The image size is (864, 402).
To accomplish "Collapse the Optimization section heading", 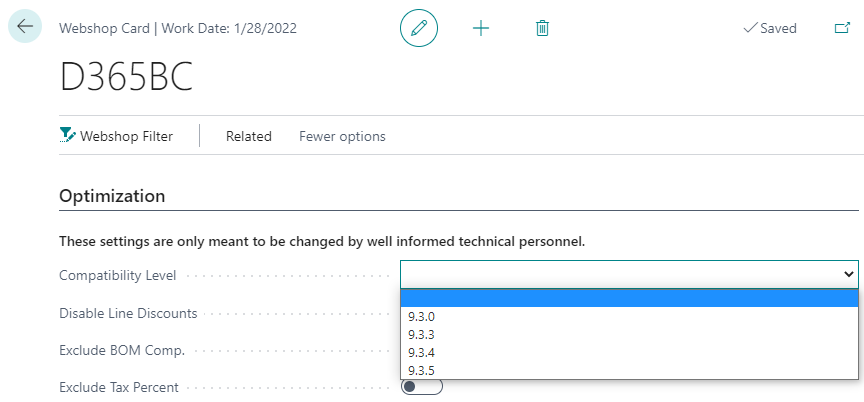I will pyautogui.click(x=112, y=196).
